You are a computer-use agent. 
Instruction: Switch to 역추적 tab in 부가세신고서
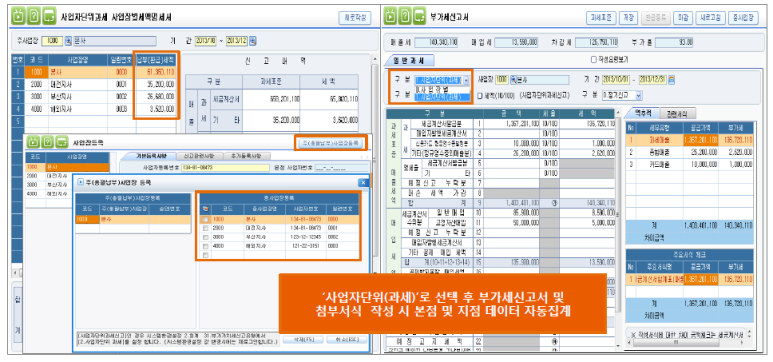[x=641, y=113]
